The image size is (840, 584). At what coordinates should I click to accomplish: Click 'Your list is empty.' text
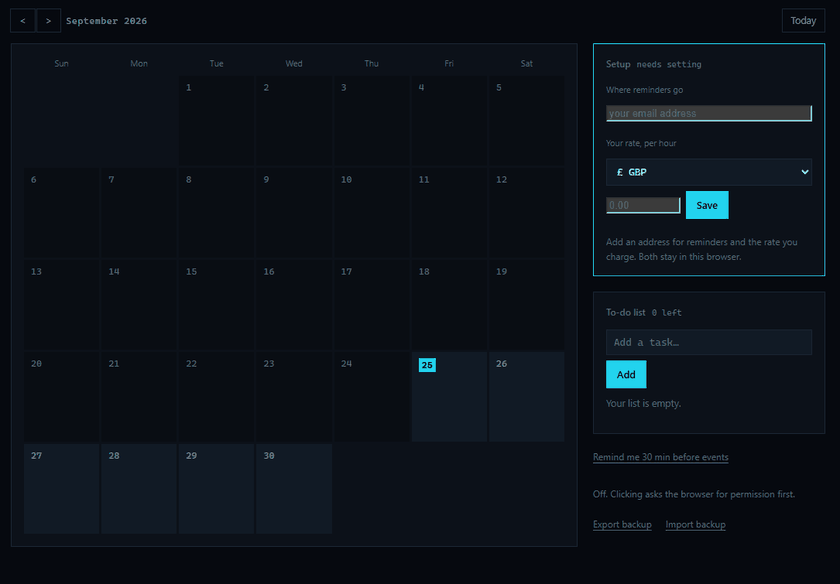point(643,403)
